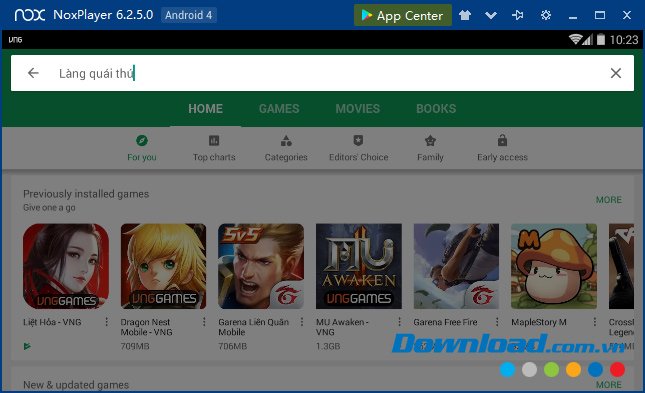Clear search text with the X
This screenshot has height=393, width=645.
(x=616, y=73)
